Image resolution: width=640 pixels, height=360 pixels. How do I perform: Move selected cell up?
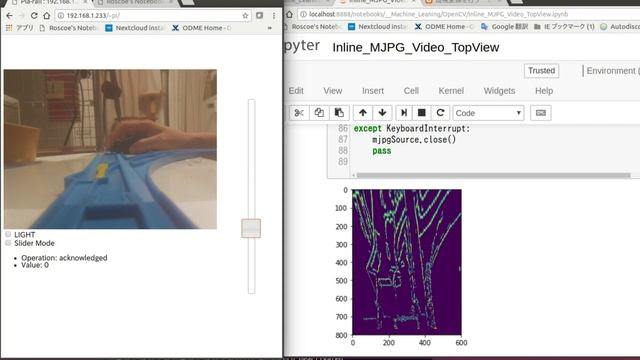pos(362,113)
